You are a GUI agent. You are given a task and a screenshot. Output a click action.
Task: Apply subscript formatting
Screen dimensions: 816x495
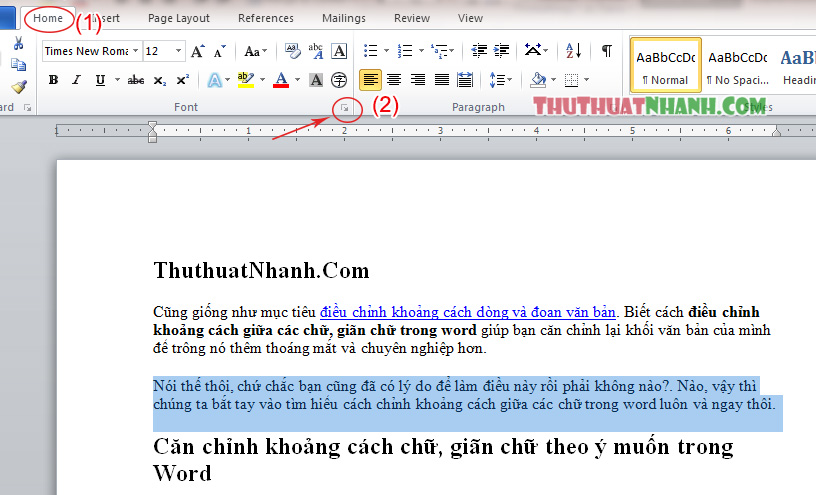159,80
